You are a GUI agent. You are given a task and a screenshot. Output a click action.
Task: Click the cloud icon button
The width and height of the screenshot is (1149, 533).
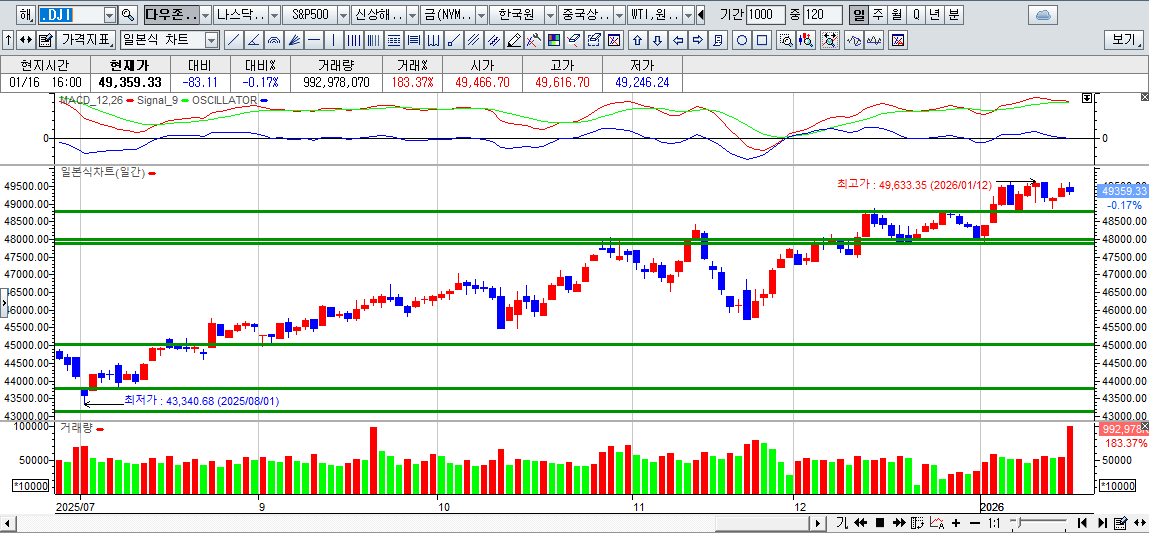point(1042,16)
